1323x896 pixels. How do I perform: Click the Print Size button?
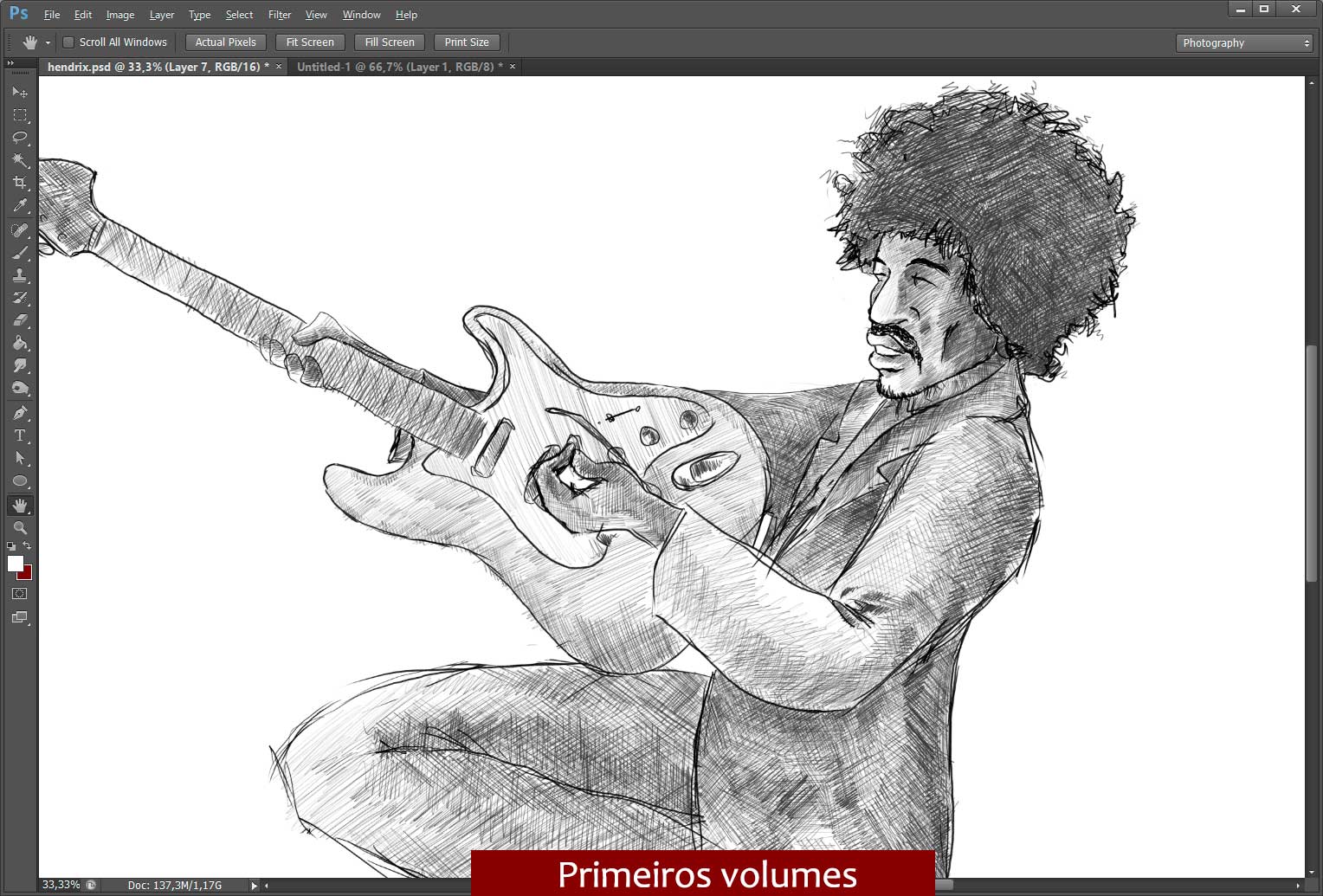pyautogui.click(x=467, y=42)
